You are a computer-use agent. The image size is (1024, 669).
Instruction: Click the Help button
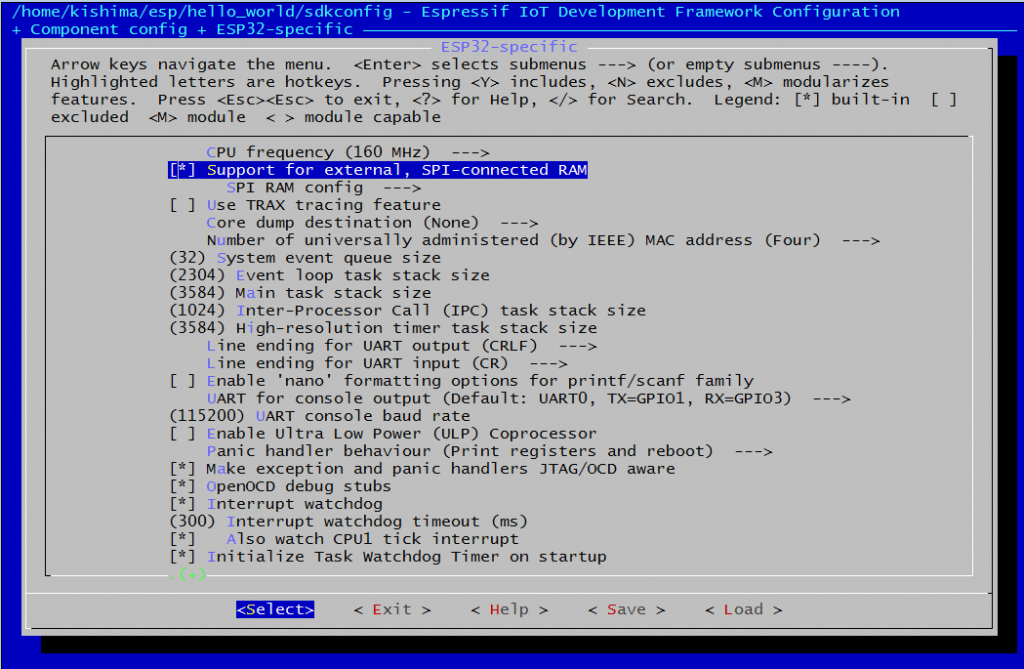(x=509, y=610)
